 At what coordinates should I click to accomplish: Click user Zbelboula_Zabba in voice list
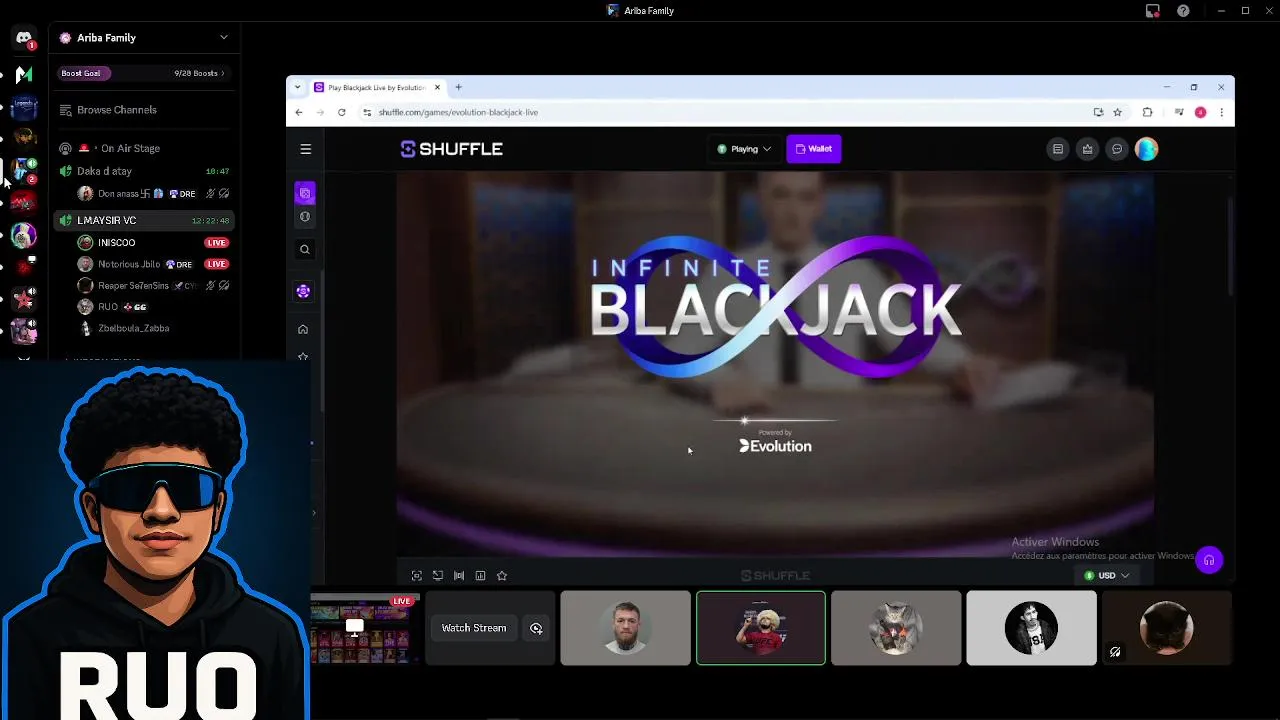point(153,328)
